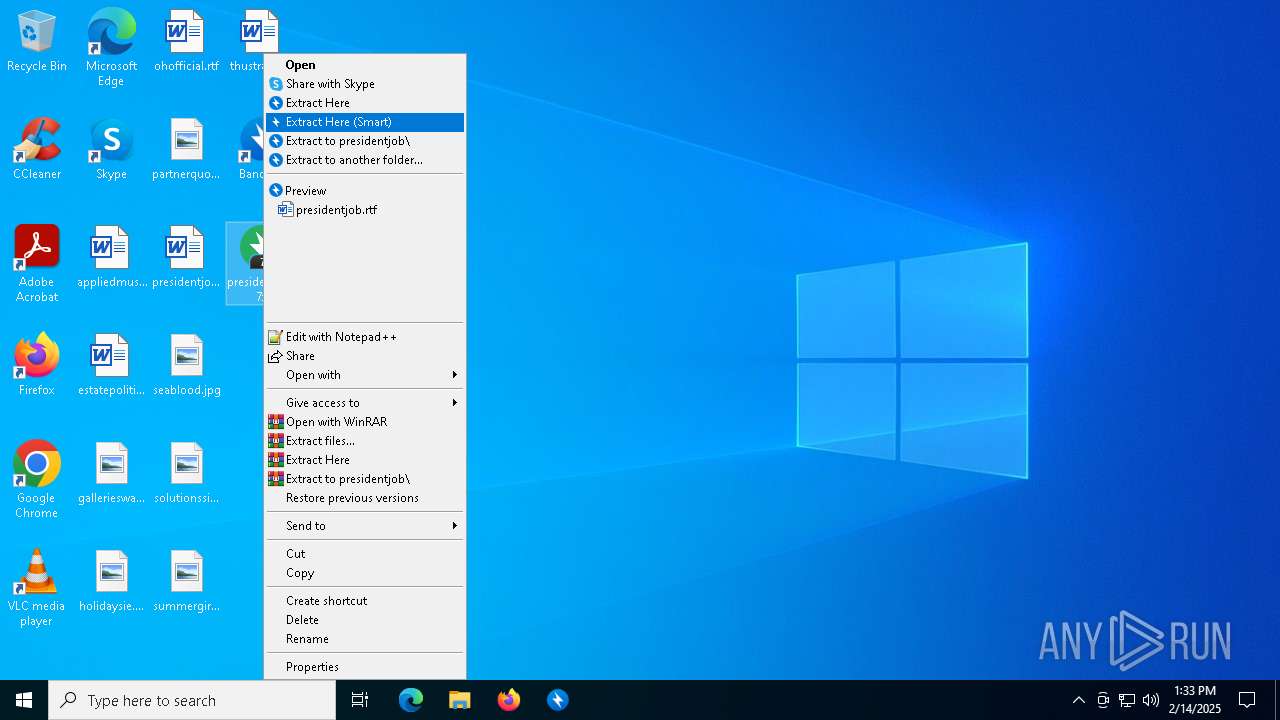
Task: Choose WinRAR Extract files...
Action: pos(365,441)
